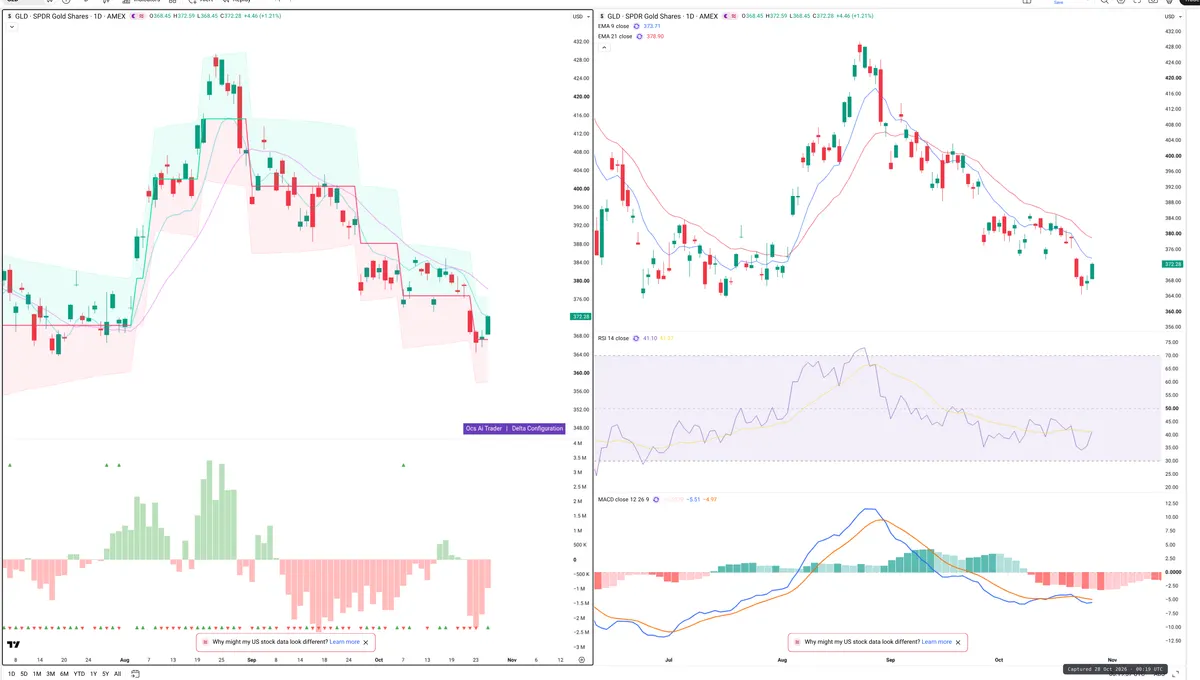Click 372.28 price label on right chart axis
This screenshot has height=680, width=1200.
pos(1174,264)
